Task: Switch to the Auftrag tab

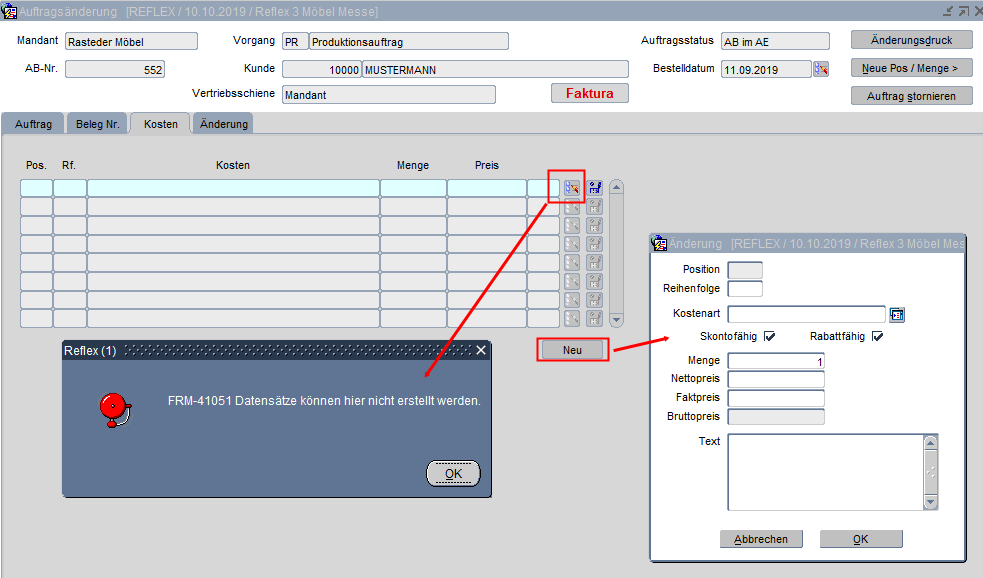Action: click(x=33, y=124)
